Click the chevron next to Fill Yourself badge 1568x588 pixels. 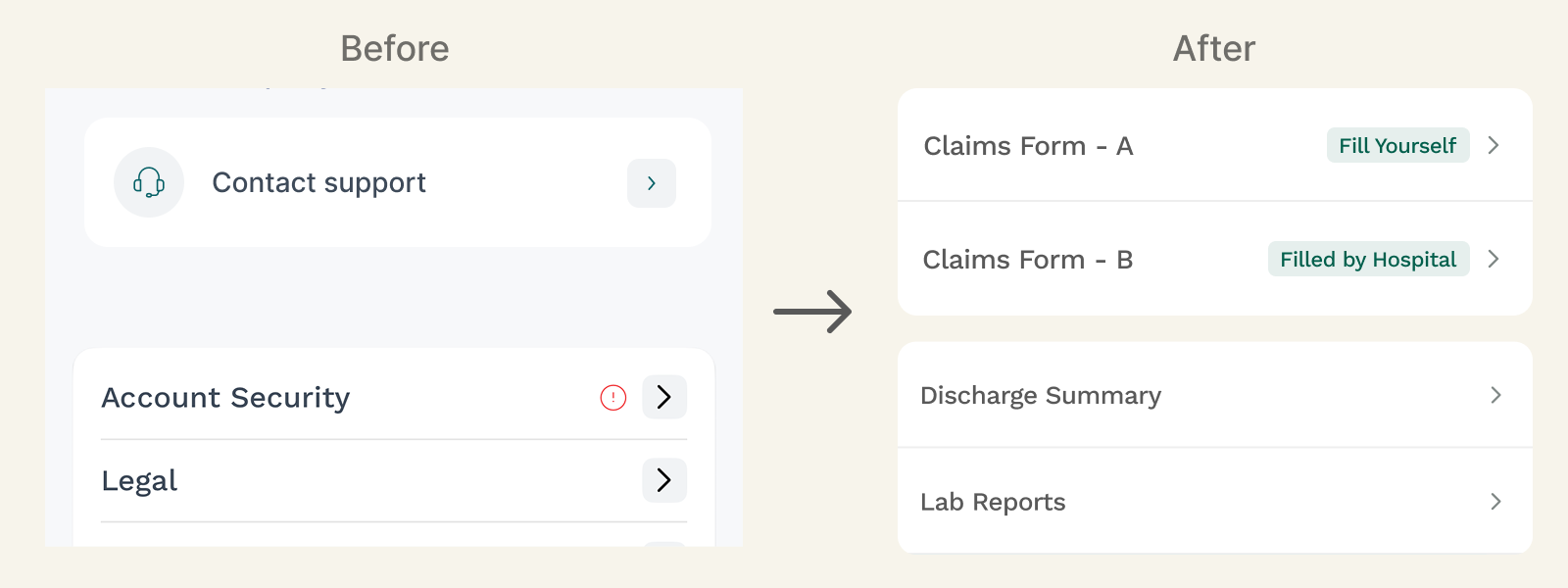point(1494,145)
